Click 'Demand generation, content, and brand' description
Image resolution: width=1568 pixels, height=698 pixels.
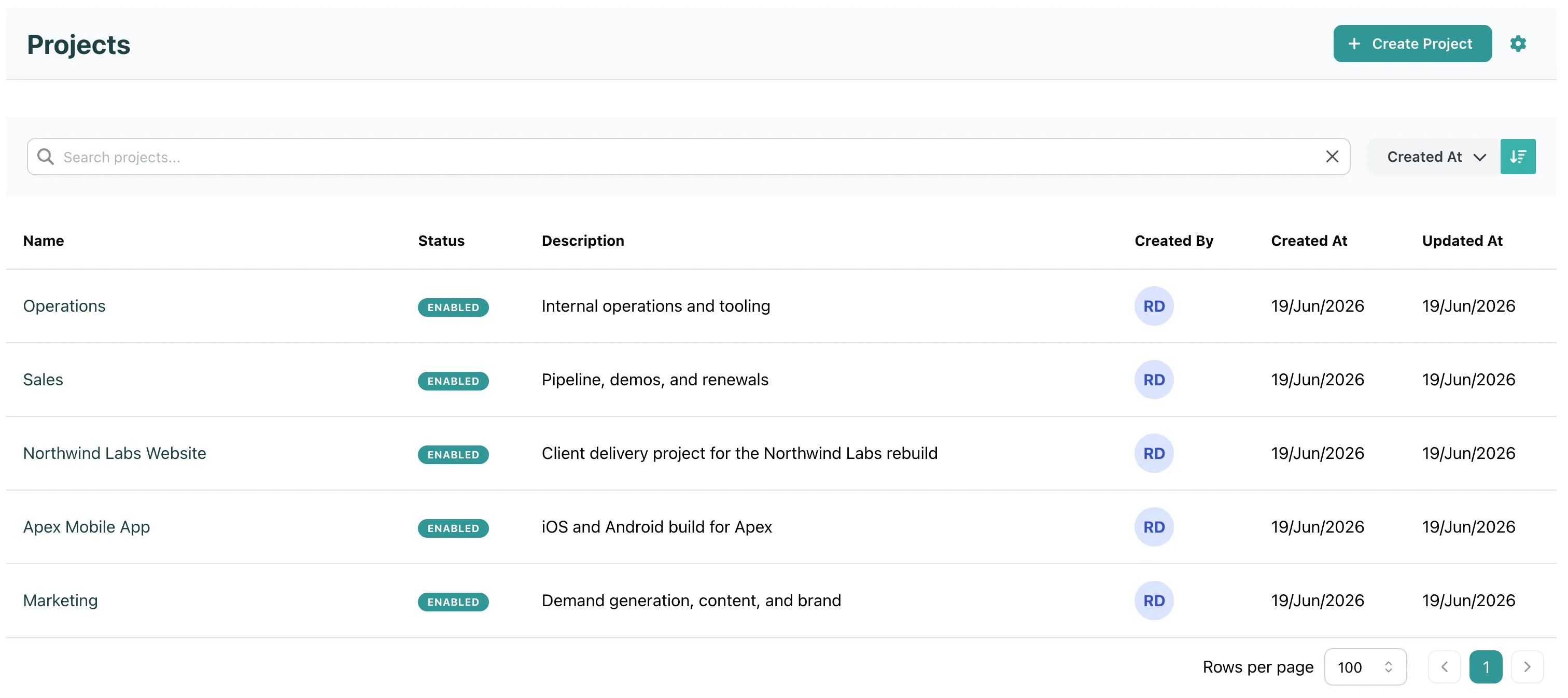tap(692, 601)
